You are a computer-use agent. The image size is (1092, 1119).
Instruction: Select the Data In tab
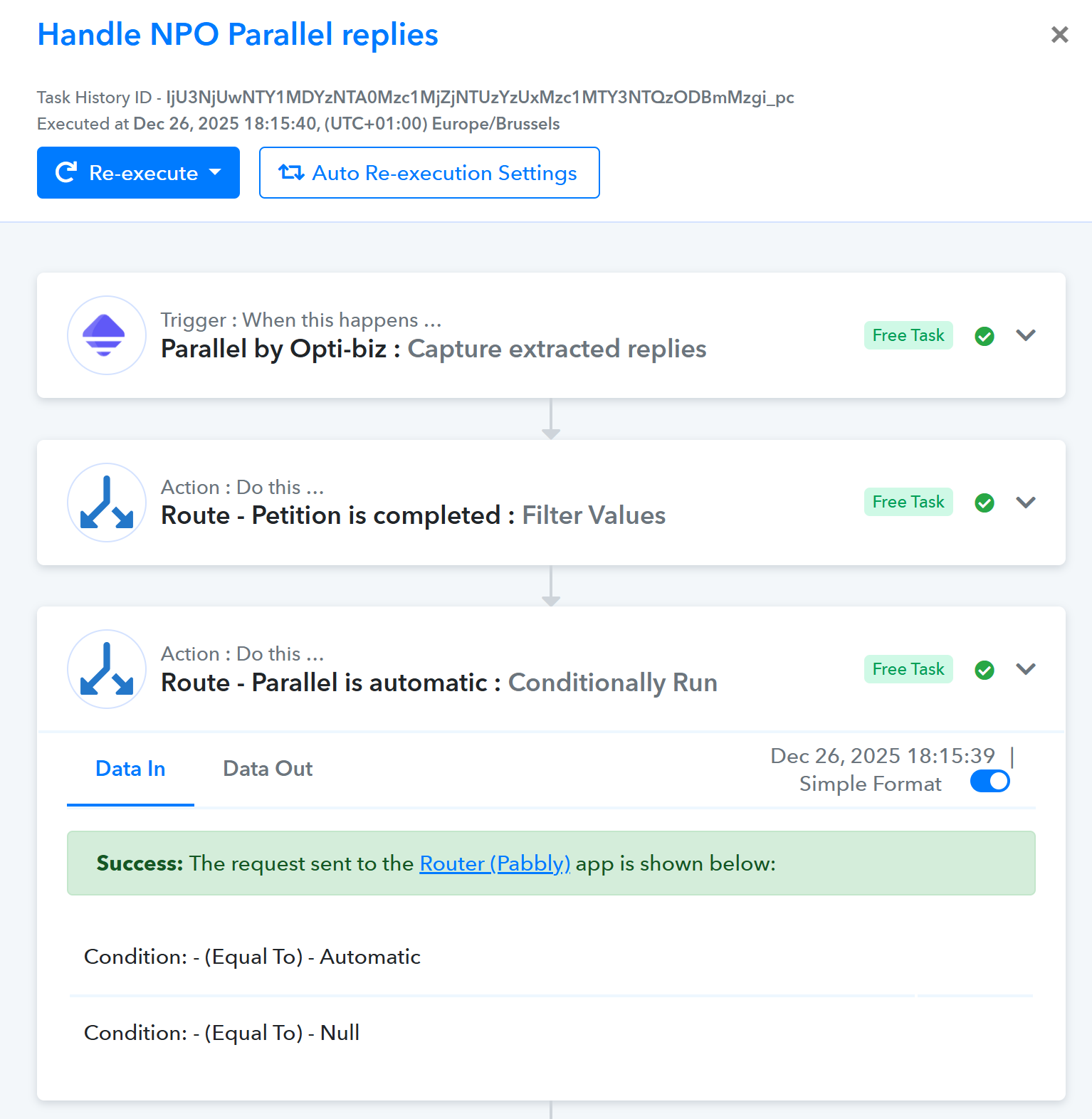click(x=130, y=769)
